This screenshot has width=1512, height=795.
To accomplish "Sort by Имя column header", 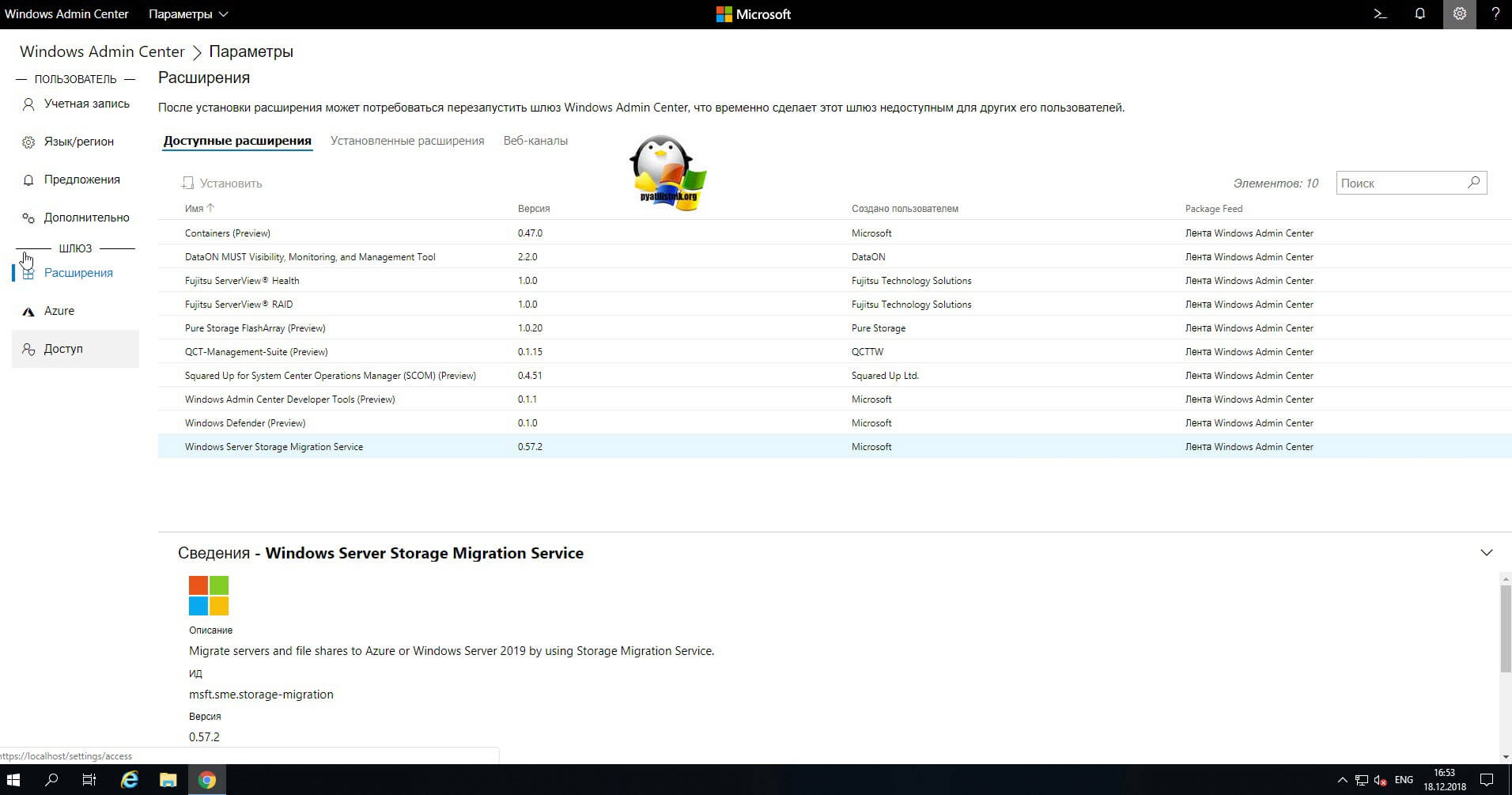I will pos(199,209).
